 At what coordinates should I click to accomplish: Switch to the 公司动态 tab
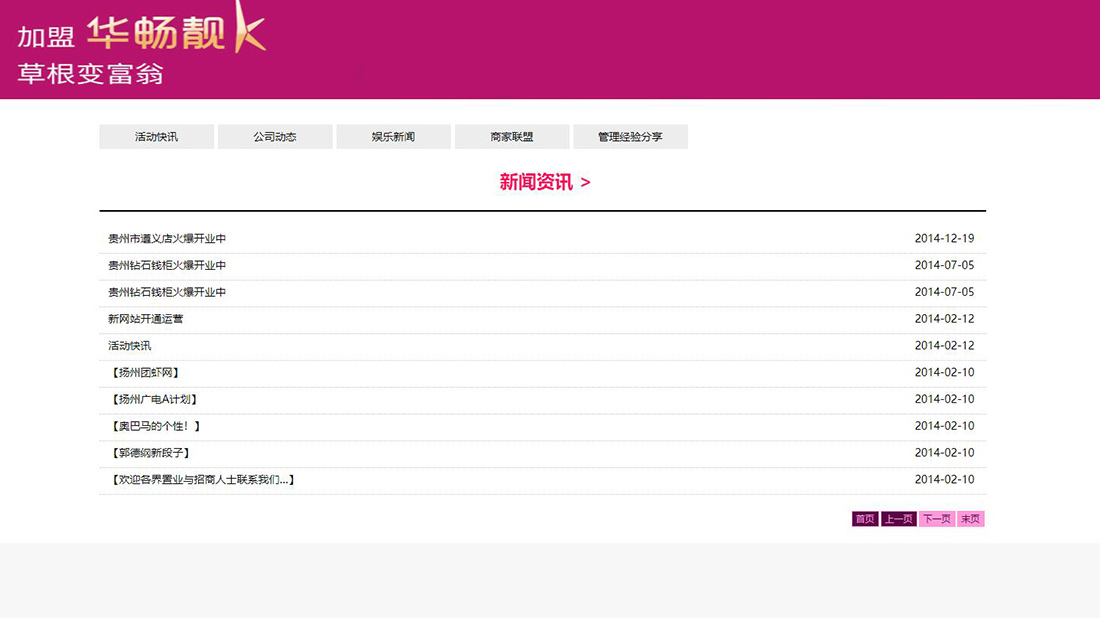(x=275, y=137)
